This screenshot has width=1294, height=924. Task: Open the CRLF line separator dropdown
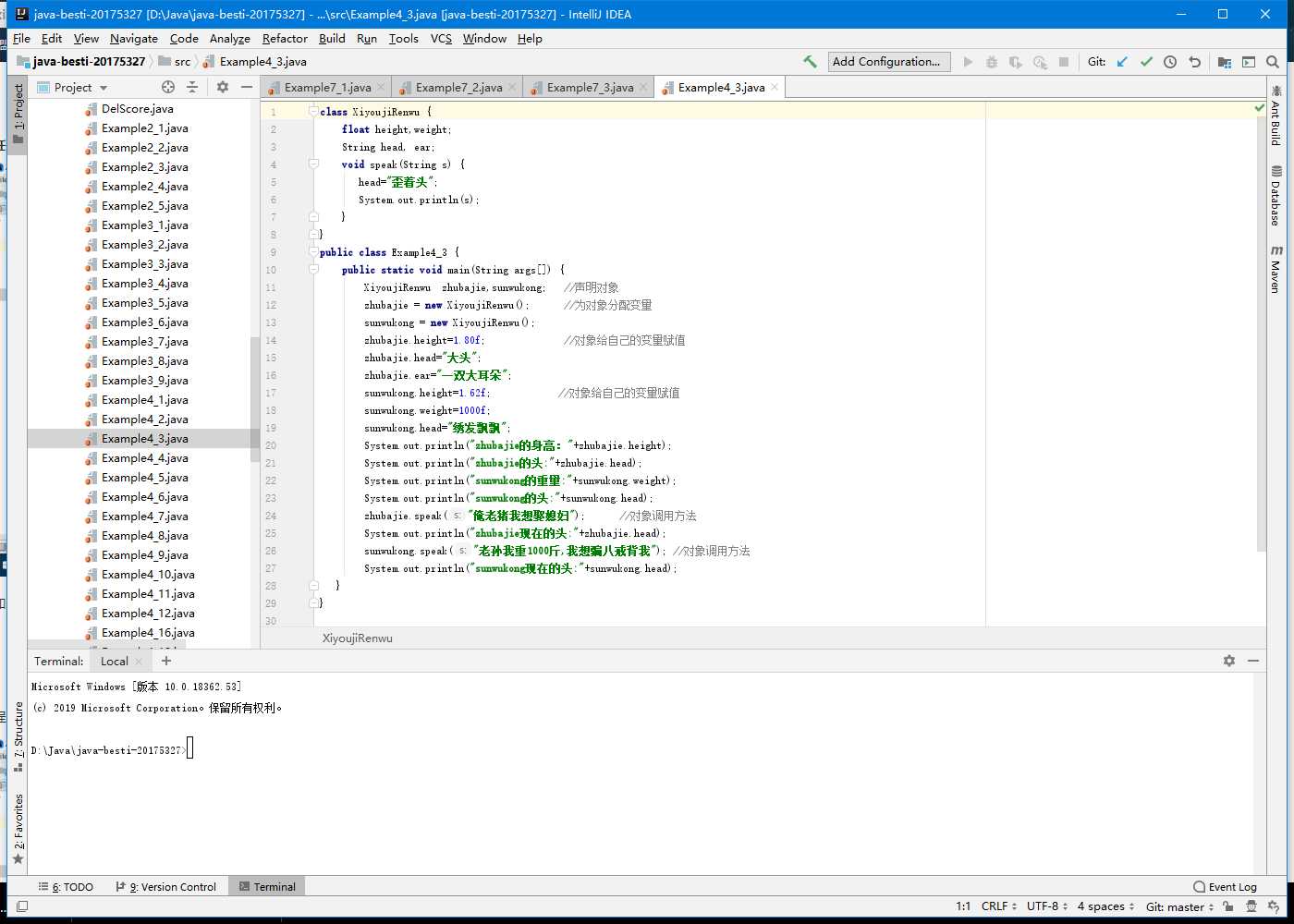click(x=999, y=906)
